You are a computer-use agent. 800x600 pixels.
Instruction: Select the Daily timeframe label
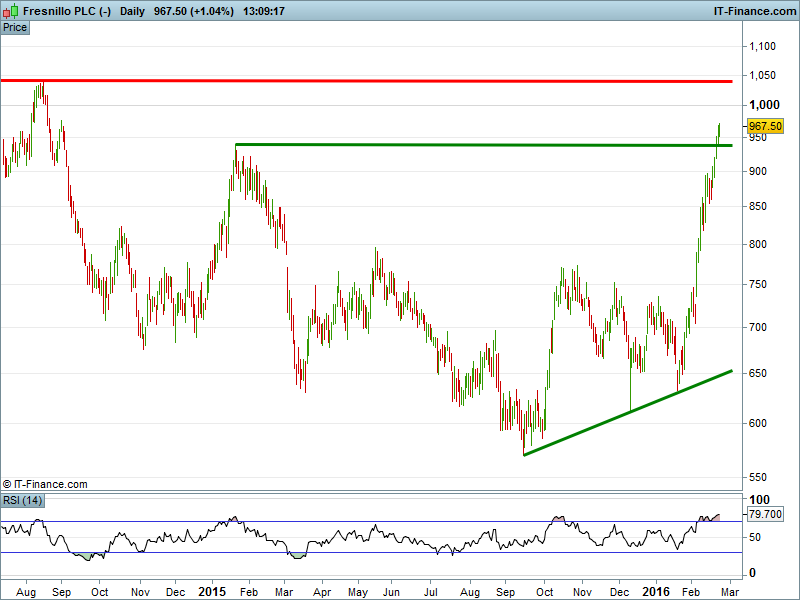(x=131, y=11)
